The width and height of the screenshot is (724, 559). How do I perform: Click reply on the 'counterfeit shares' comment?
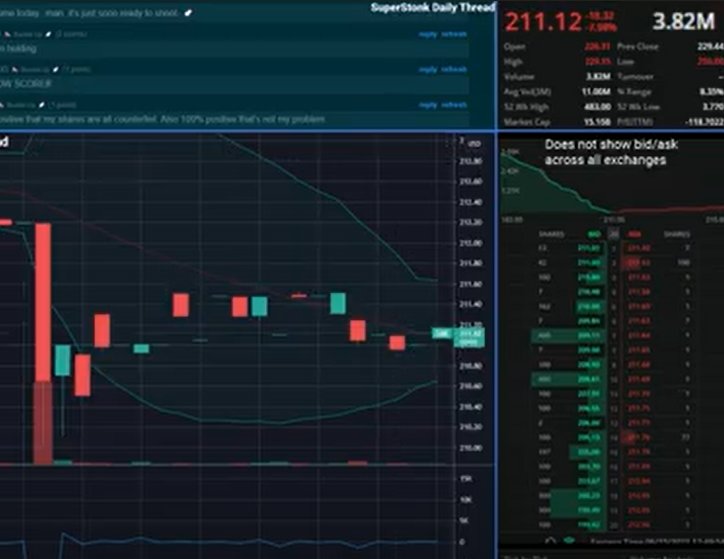coord(428,105)
